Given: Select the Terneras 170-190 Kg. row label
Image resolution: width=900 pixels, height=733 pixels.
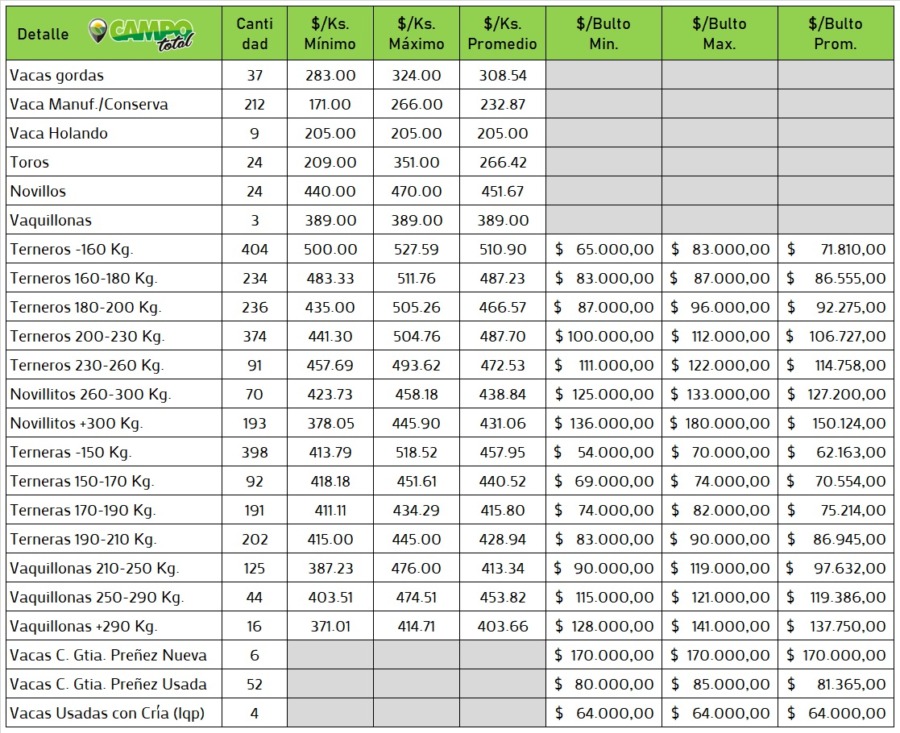Looking at the screenshot, I should coord(82,510).
